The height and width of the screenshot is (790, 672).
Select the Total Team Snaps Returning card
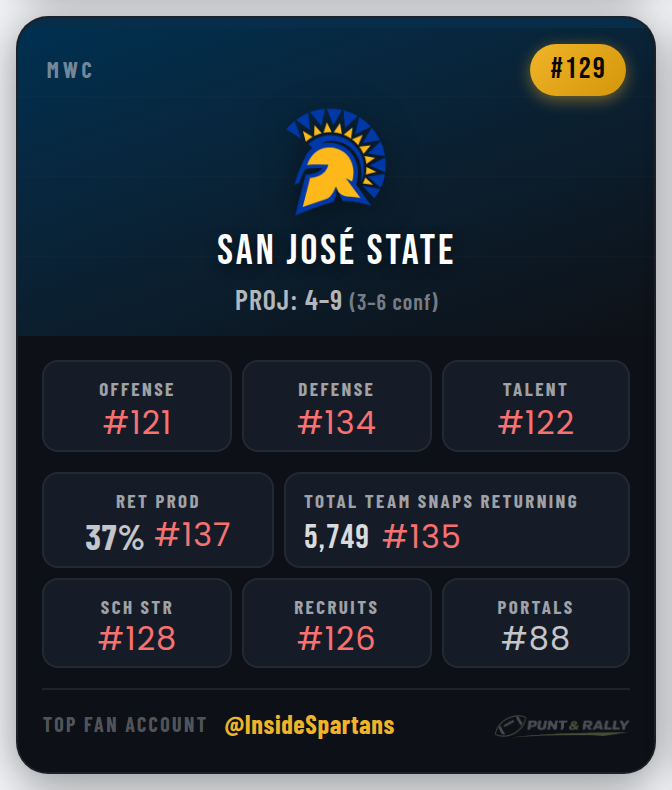(457, 520)
